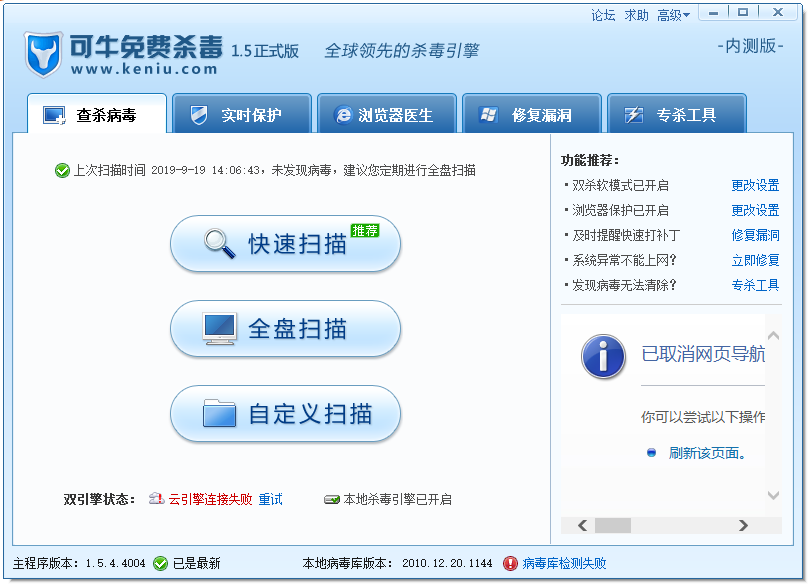
Task: Switch to the 实时保护 tab
Action: pyautogui.click(x=242, y=113)
